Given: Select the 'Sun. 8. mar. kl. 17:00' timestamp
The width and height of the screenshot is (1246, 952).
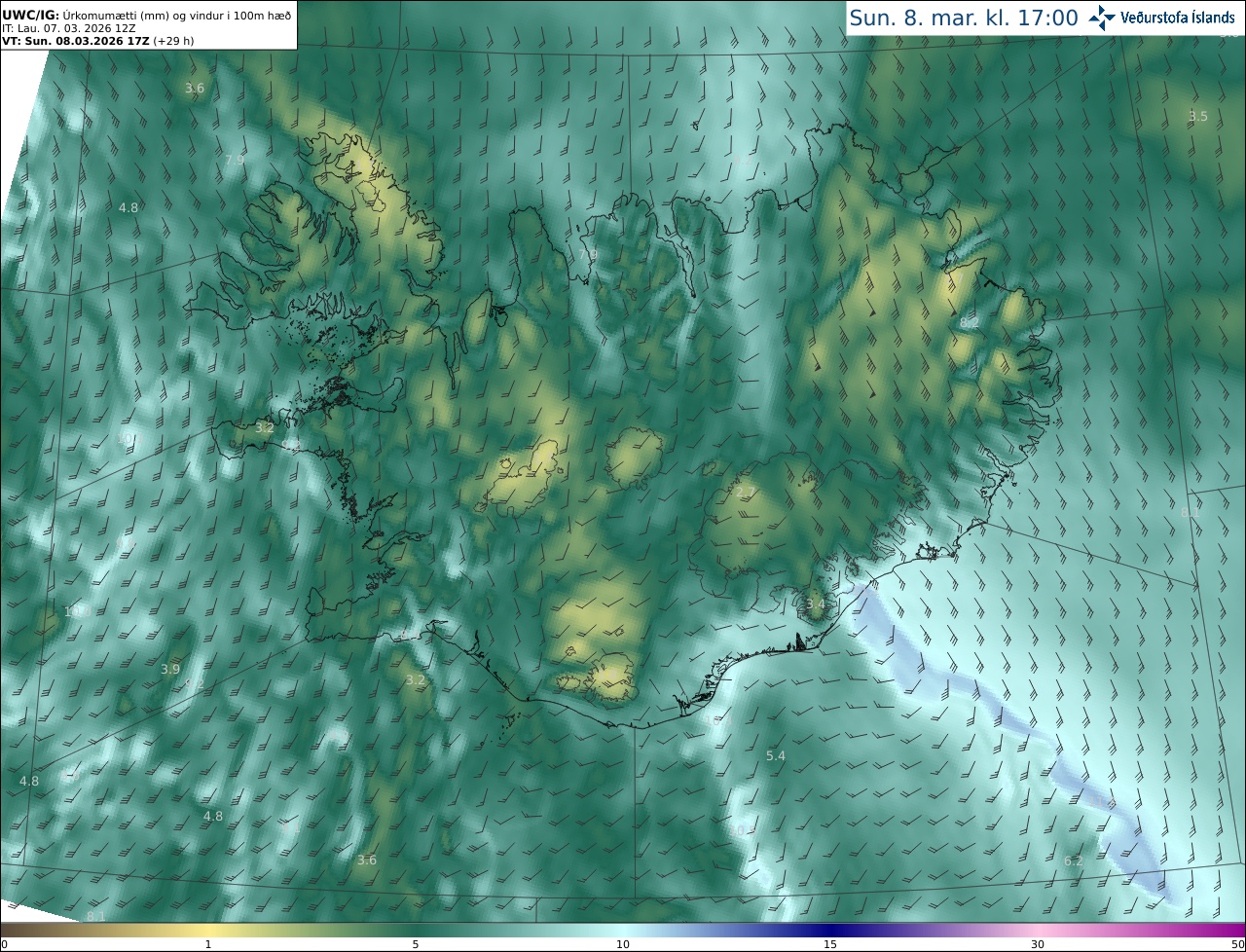Looking at the screenshot, I should 964,18.
